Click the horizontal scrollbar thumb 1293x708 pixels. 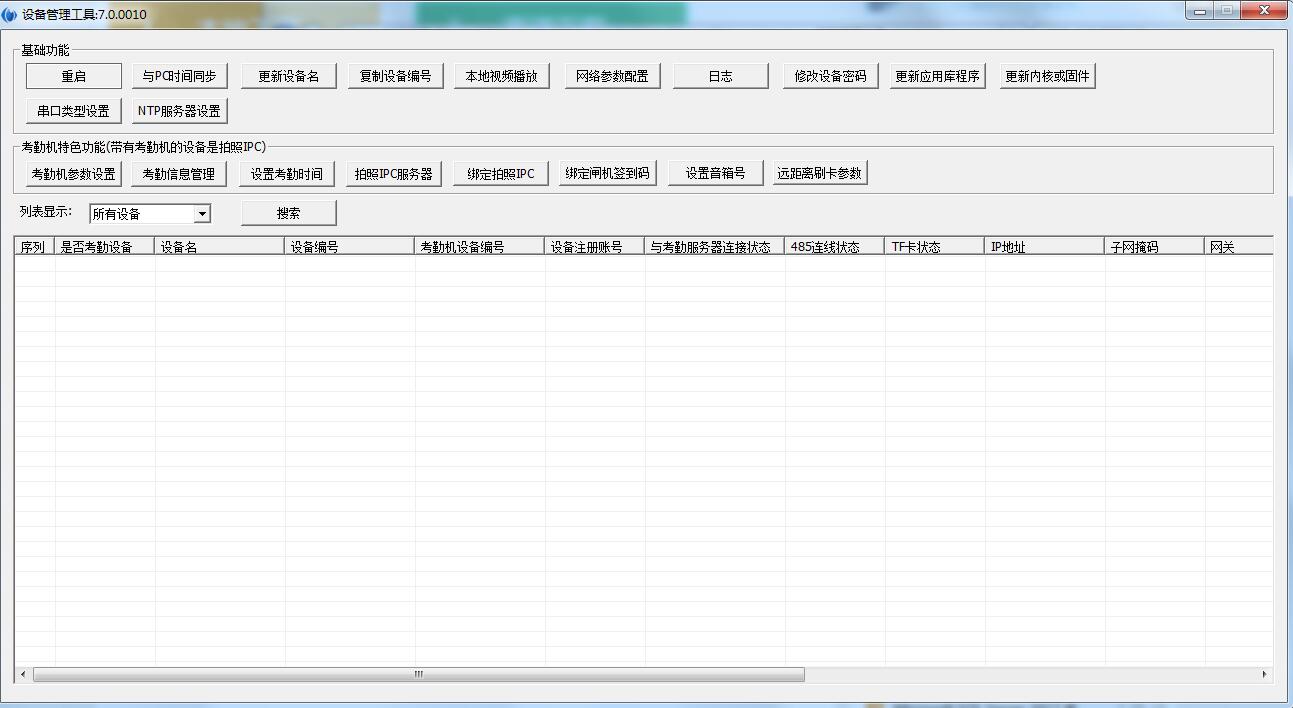[418, 675]
